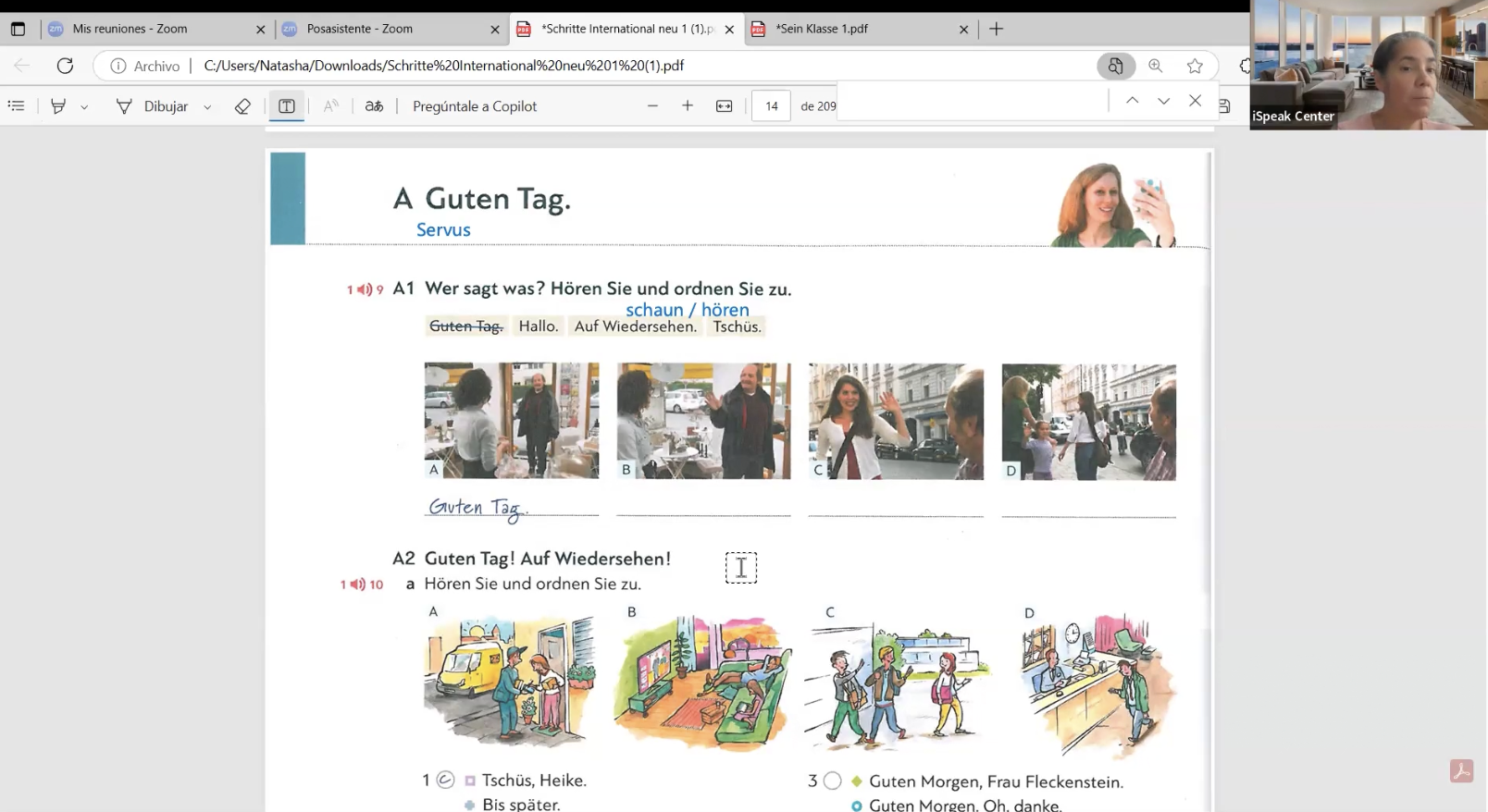
Task: Select the Eraser tool
Action: click(242, 106)
